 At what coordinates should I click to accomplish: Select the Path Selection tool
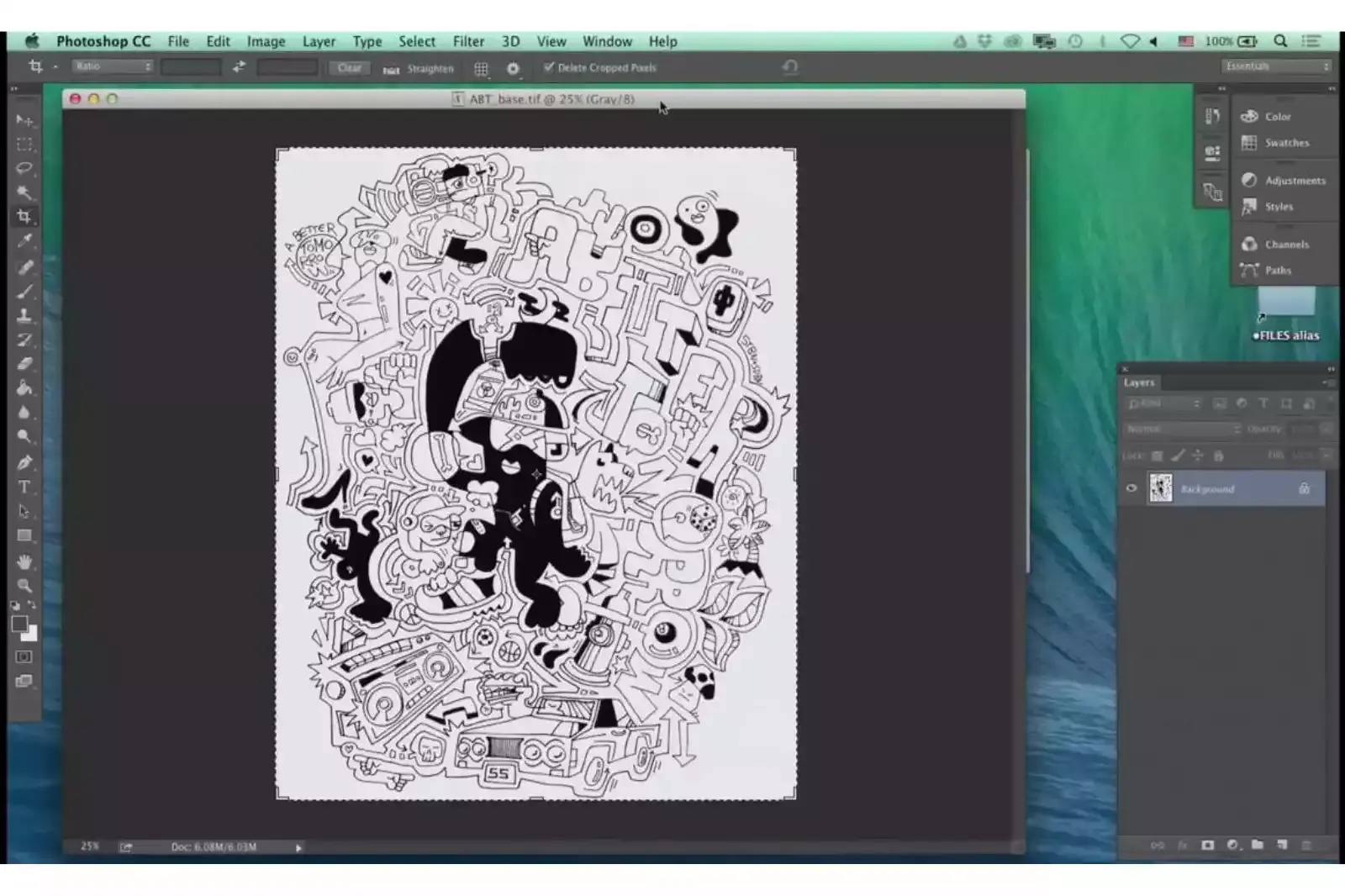24,511
